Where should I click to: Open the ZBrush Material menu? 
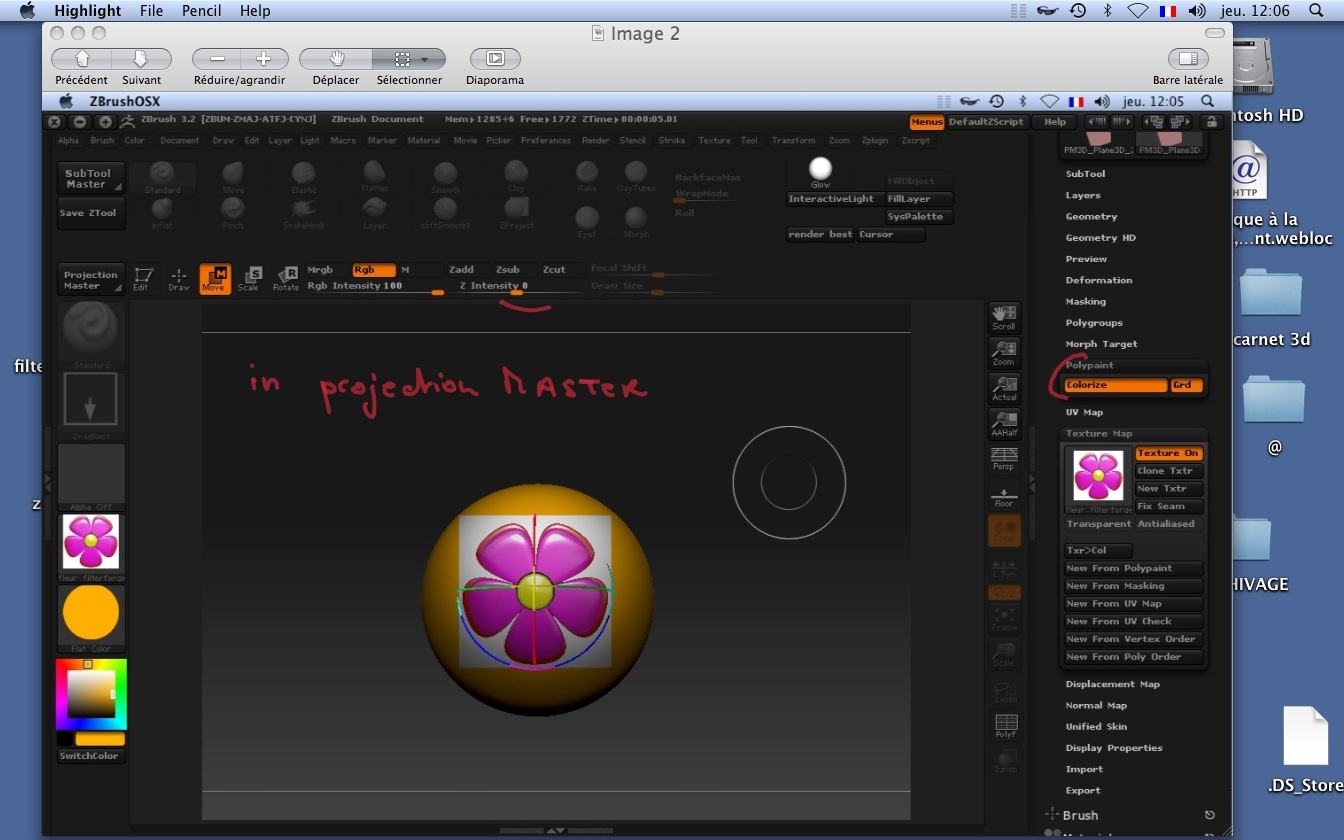tap(424, 141)
